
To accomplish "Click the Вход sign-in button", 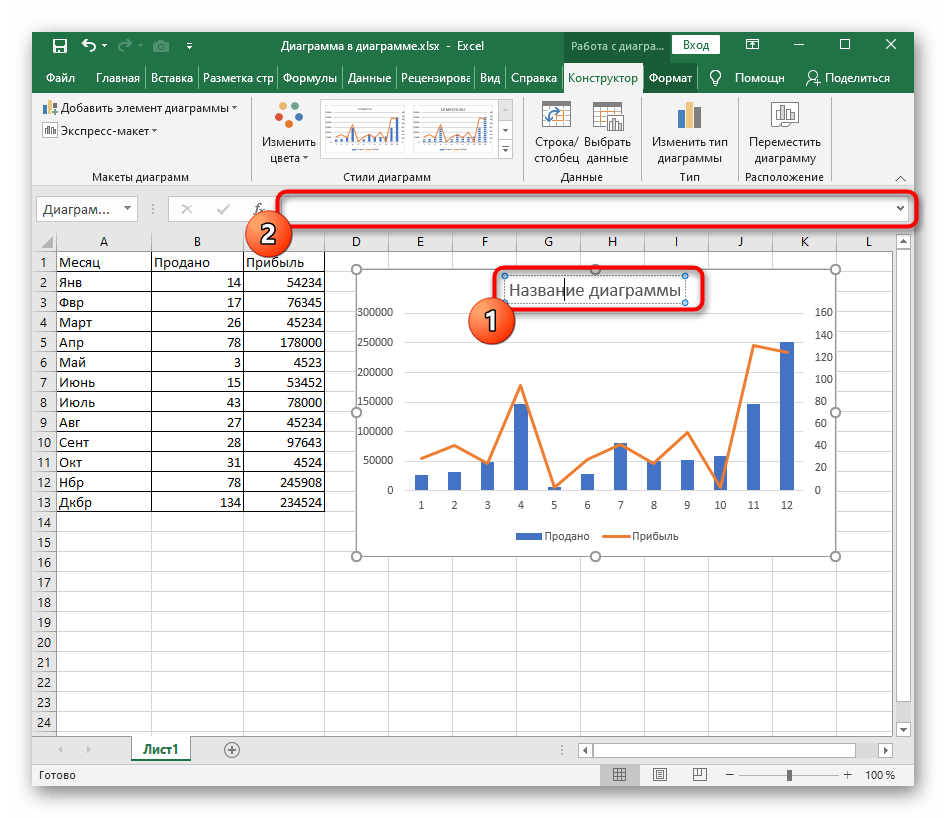I will point(696,45).
